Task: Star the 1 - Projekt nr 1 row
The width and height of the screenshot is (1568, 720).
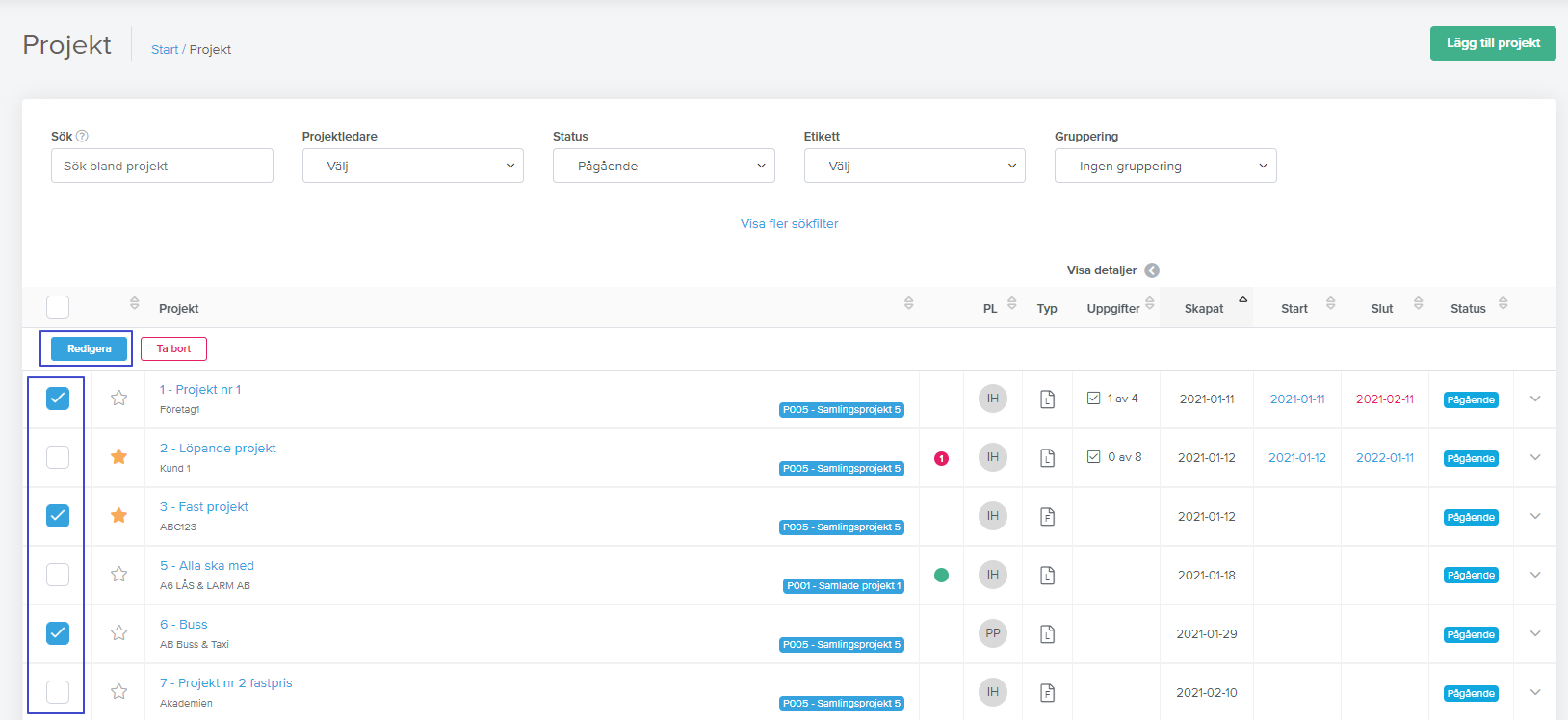Action: [x=118, y=398]
